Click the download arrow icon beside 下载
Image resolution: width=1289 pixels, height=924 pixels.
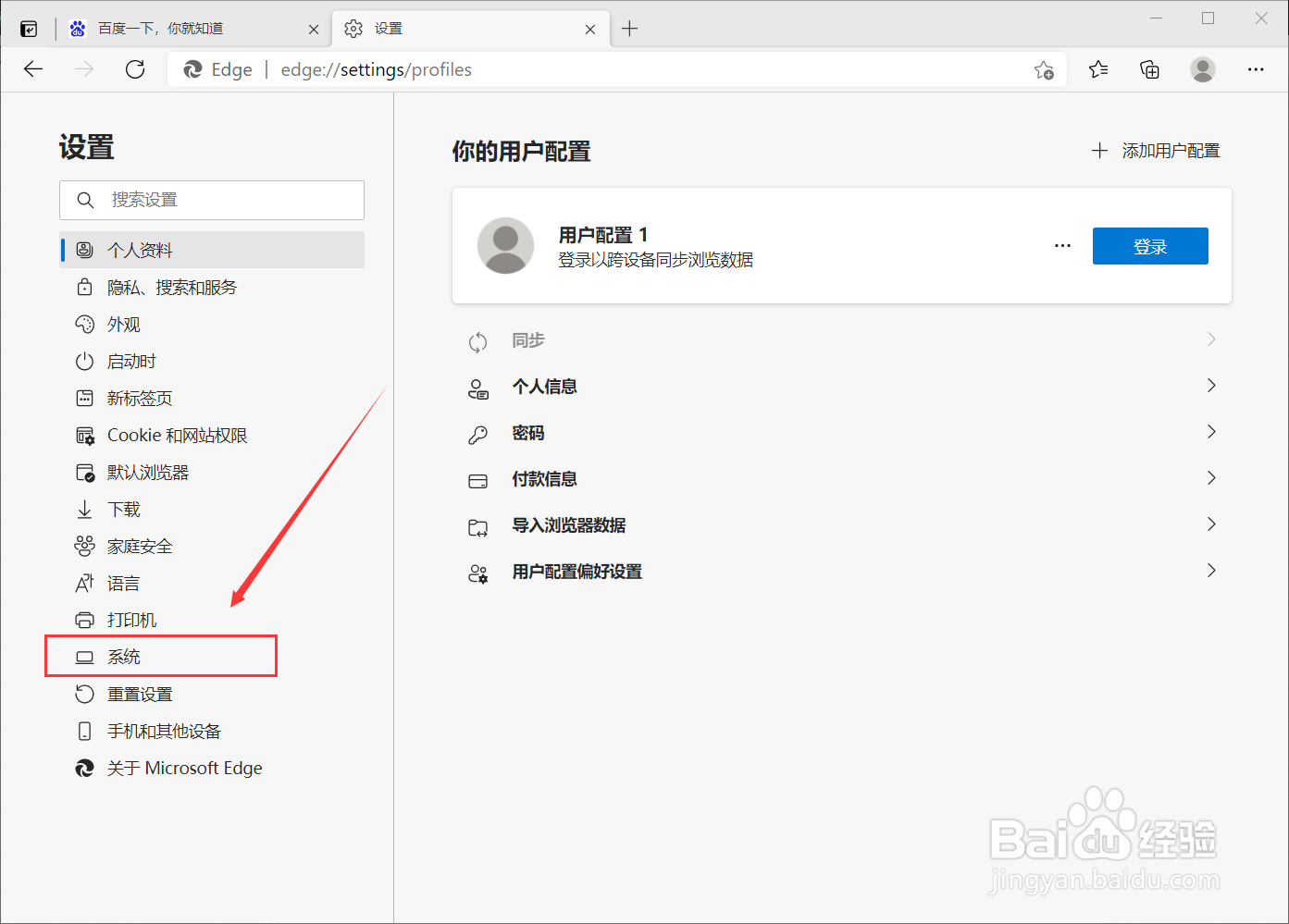[84, 509]
